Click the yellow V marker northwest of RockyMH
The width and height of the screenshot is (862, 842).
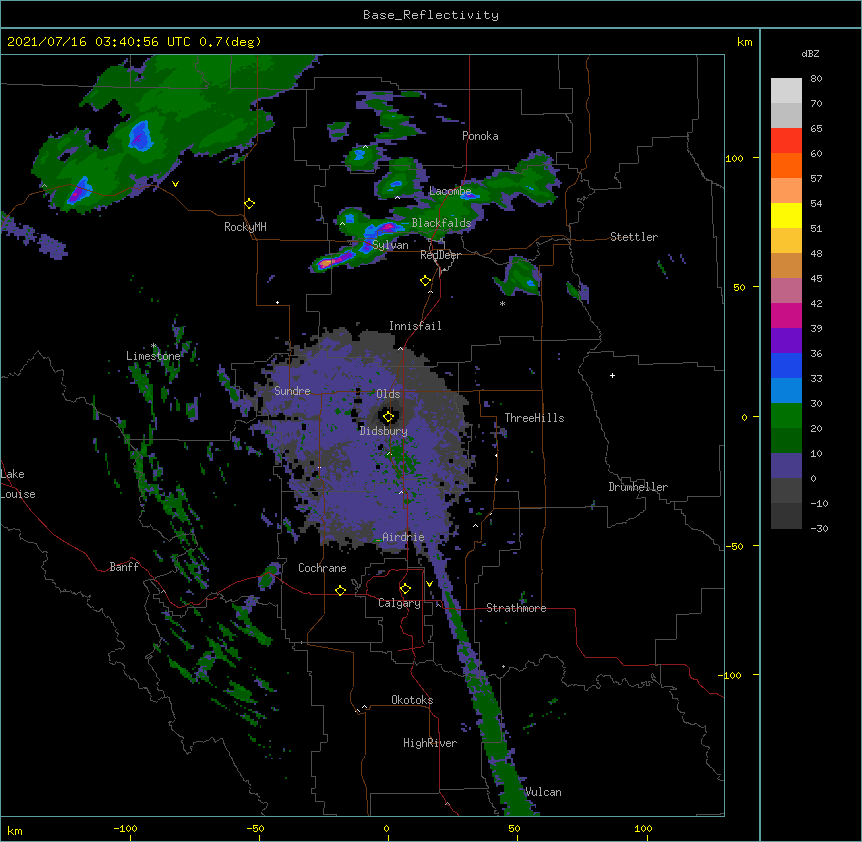point(175,184)
